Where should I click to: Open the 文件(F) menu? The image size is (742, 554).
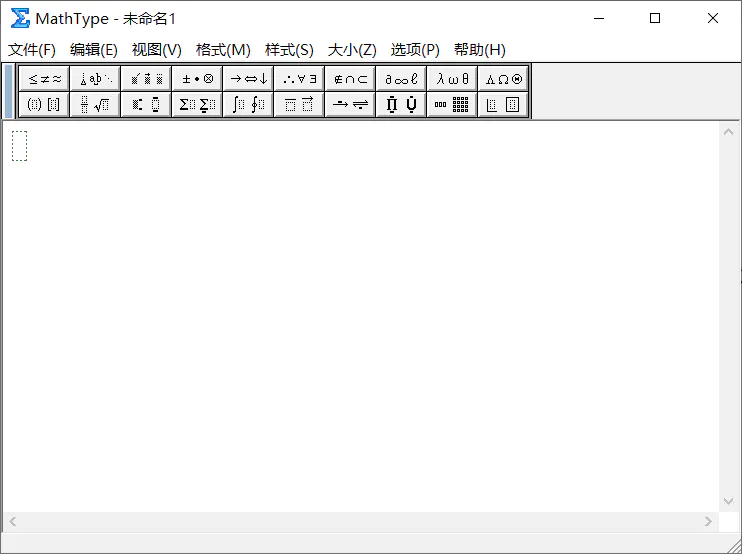point(32,50)
